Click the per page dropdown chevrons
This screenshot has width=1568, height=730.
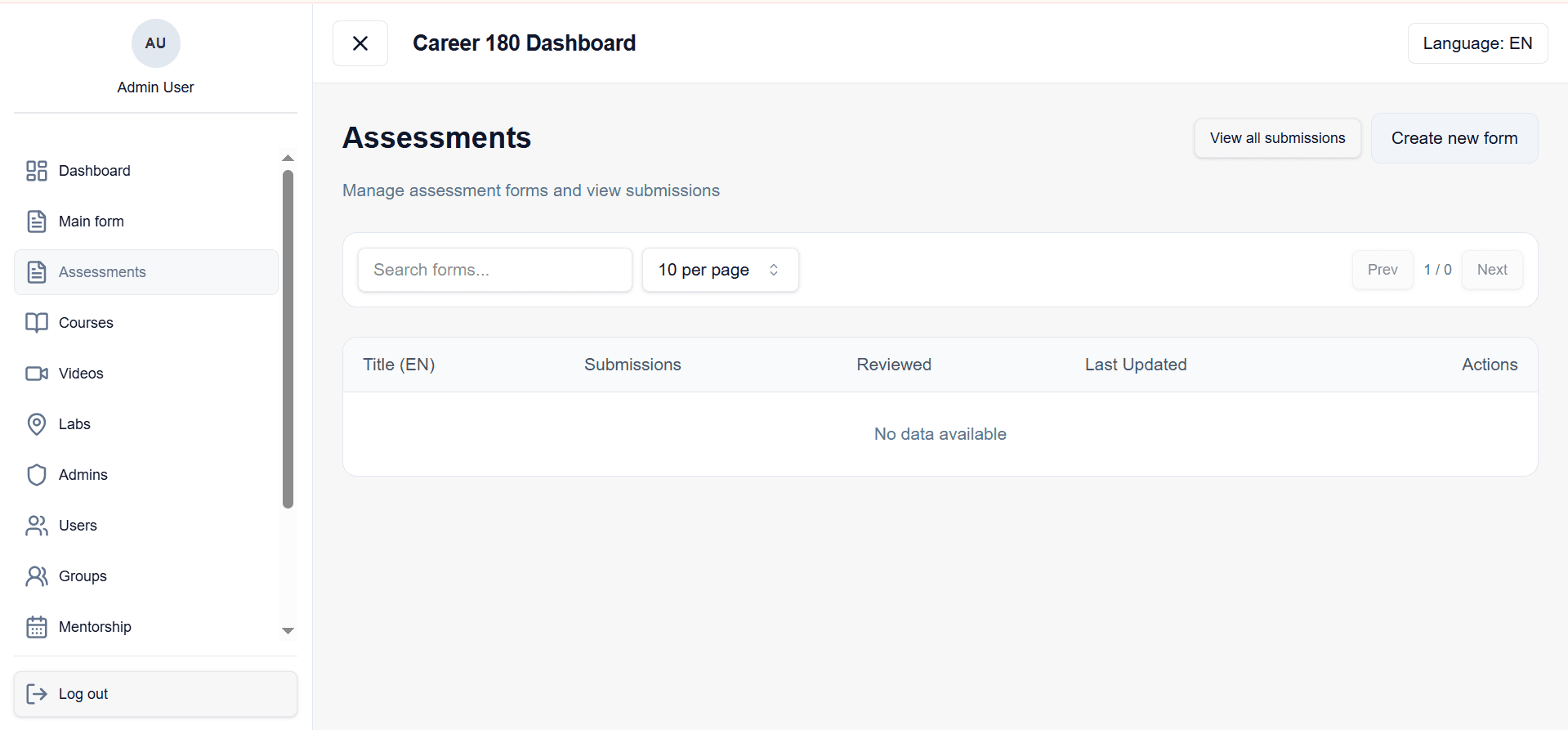point(774,270)
